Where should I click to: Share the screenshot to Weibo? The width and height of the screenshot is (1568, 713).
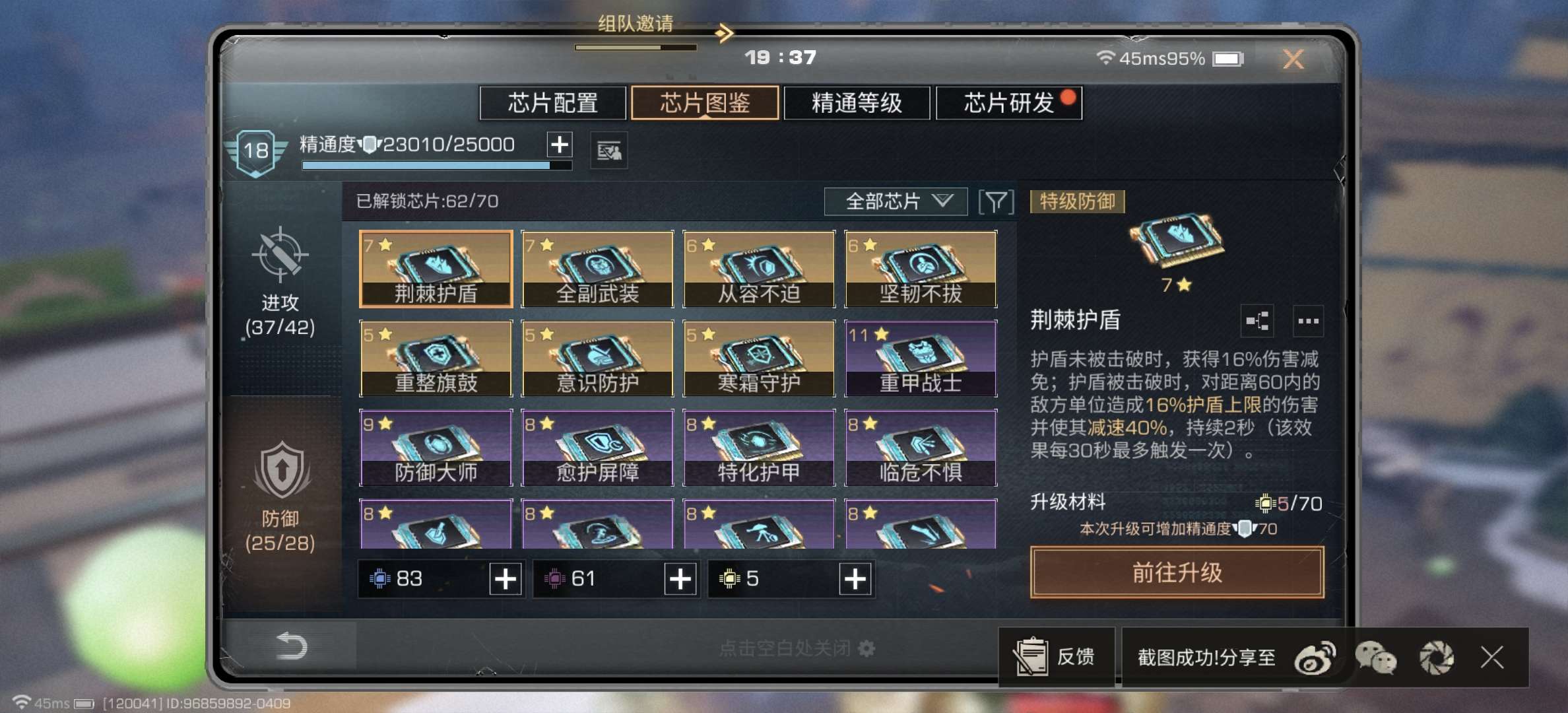tap(1315, 658)
